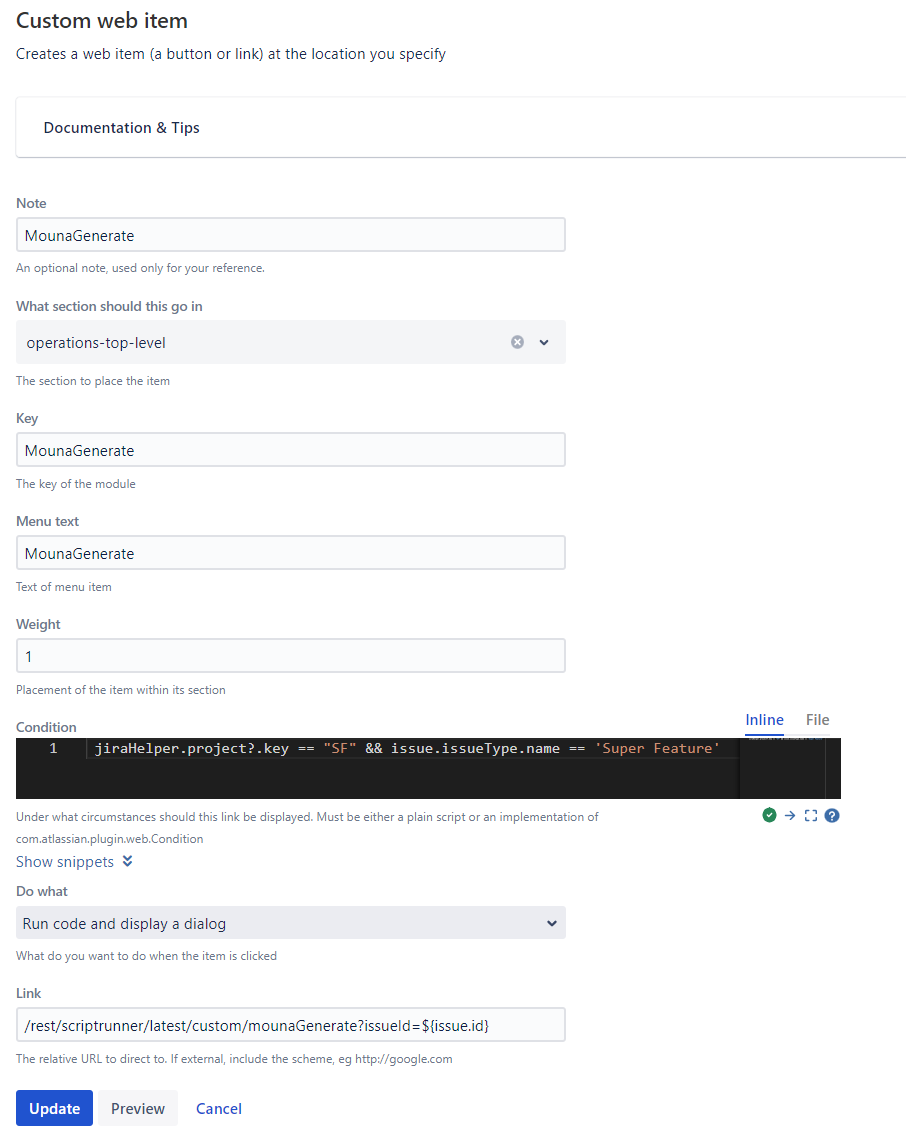Expand Show snippets under Condition
Image resolution: width=906 pixels, height=1137 pixels.
coord(74,861)
